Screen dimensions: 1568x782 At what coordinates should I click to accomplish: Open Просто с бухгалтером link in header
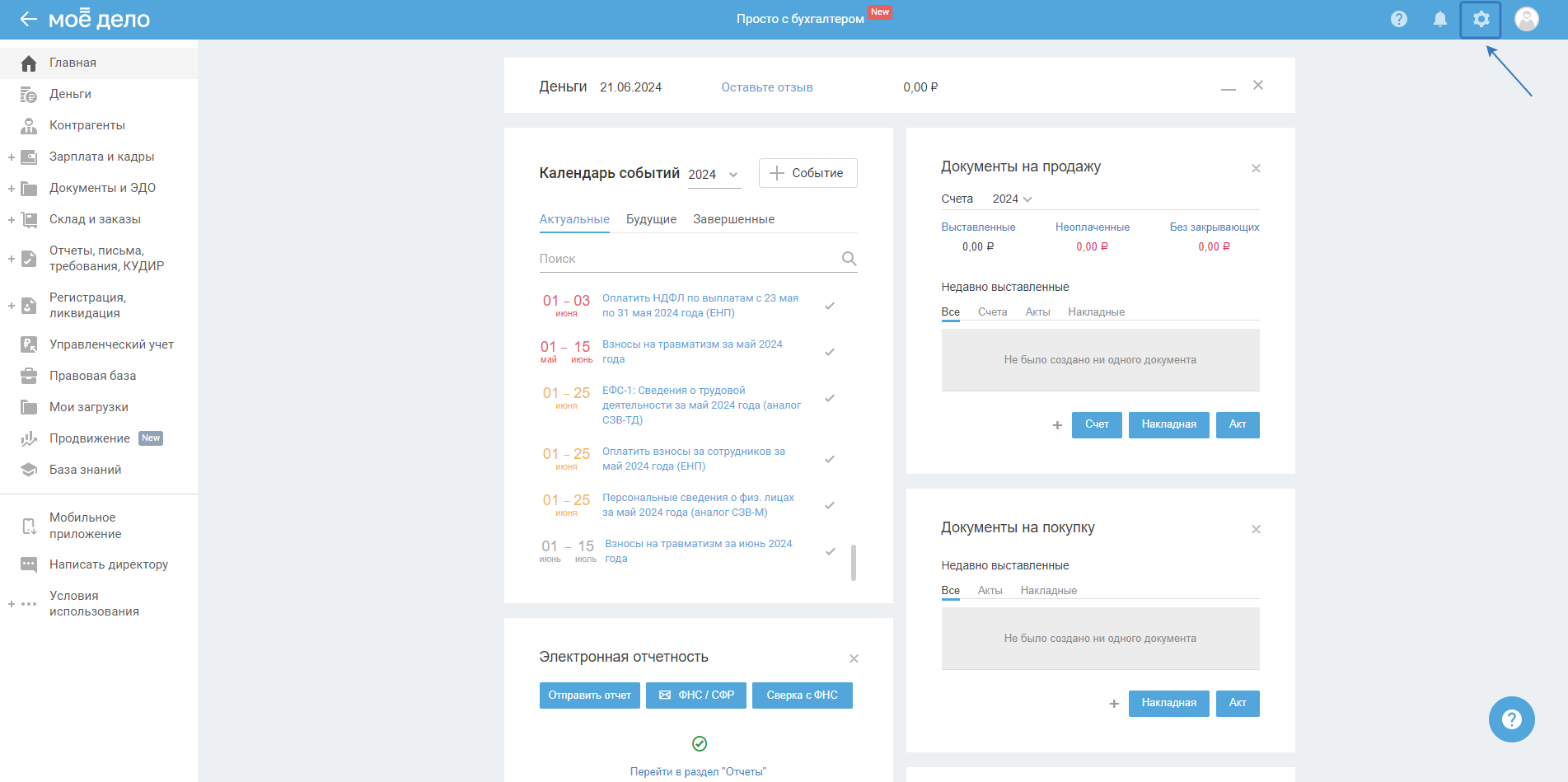pyautogui.click(x=800, y=19)
